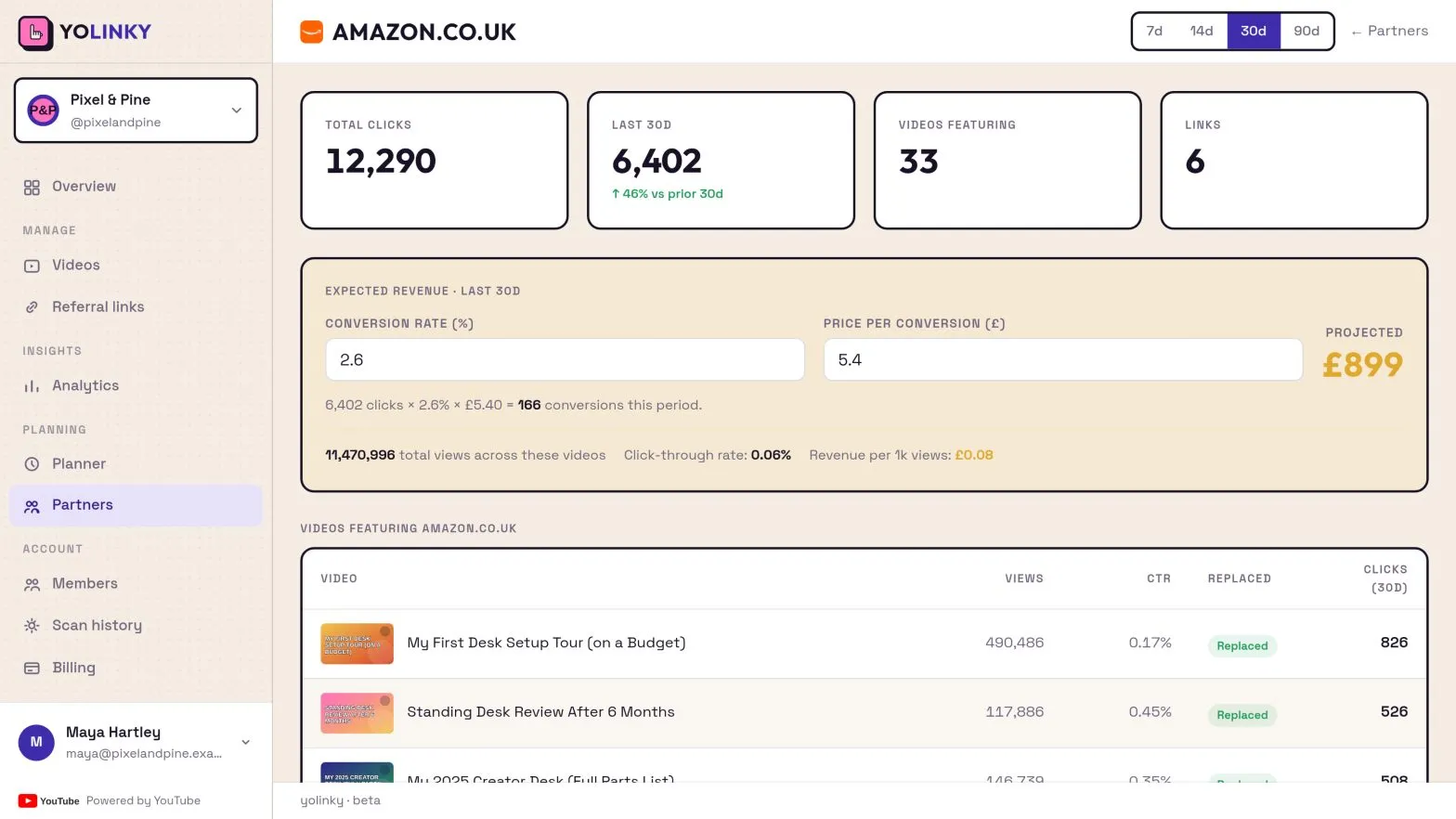Click the CTR column header
1456x819 pixels.
pyautogui.click(x=1159, y=578)
